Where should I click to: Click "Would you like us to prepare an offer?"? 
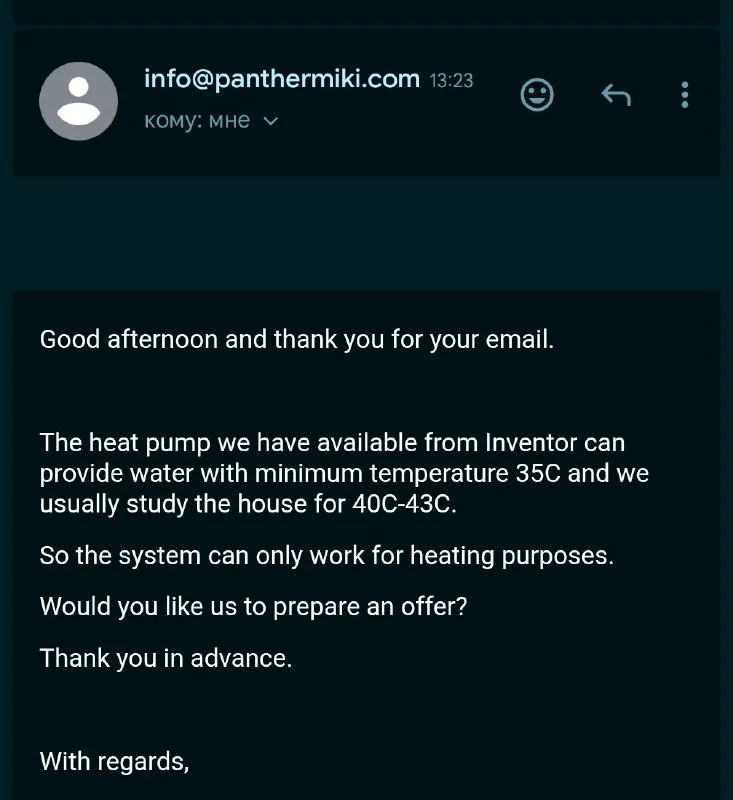(x=253, y=607)
